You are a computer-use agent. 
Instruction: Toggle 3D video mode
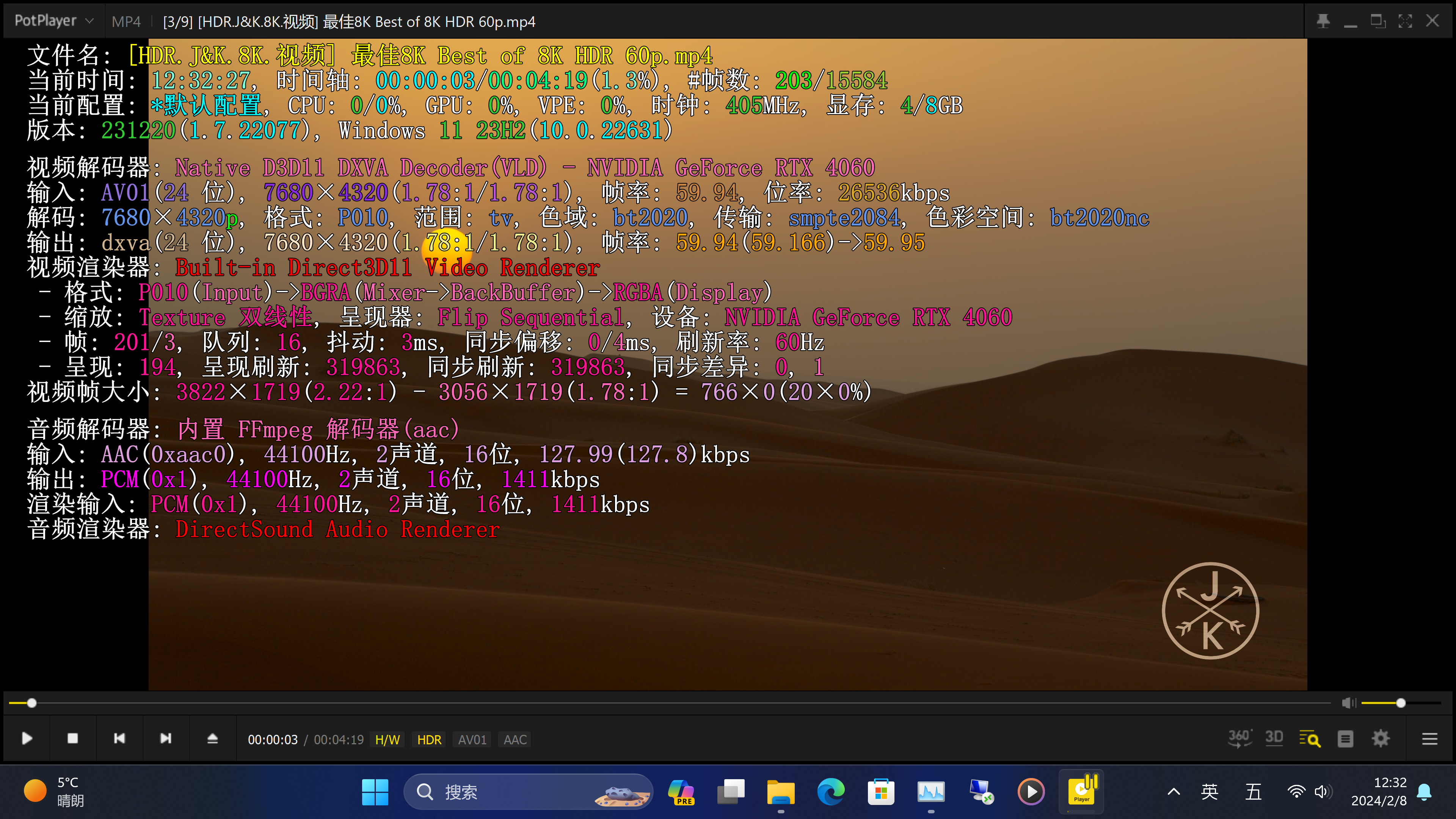(x=1274, y=738)
